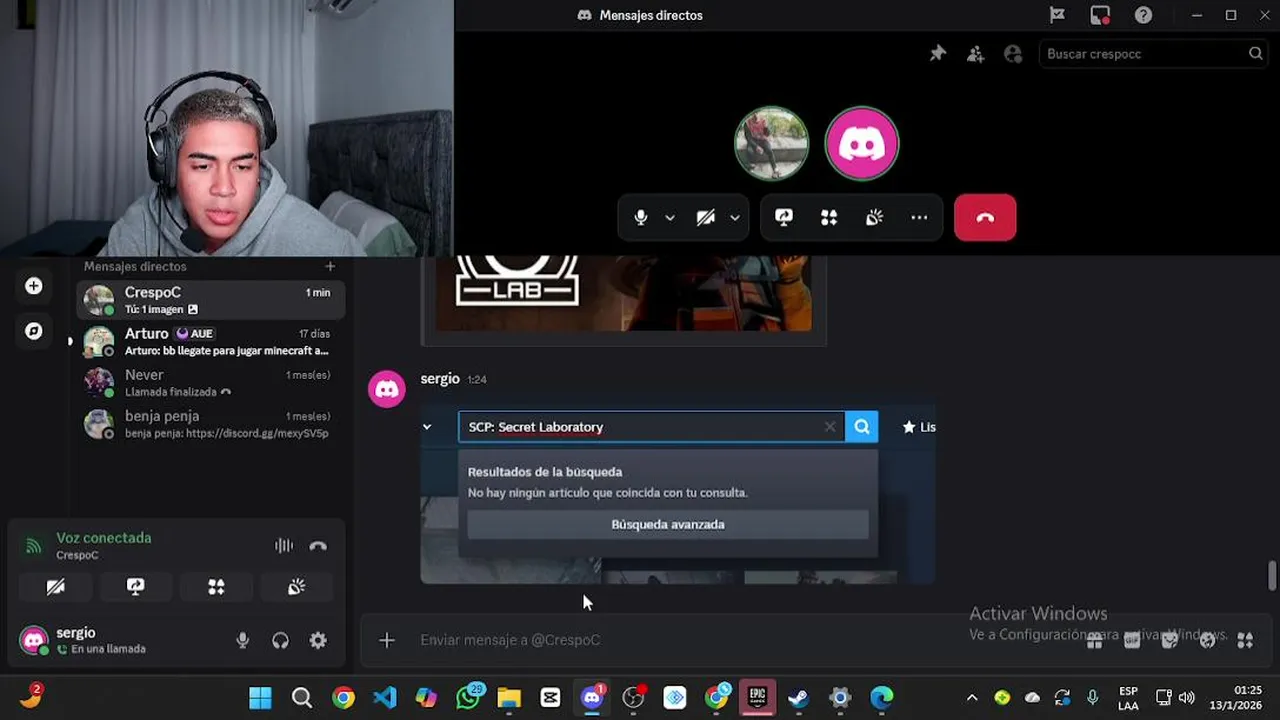This screenshot has width=1280, height=720.
Task: Click the 'Mensajes directos' sidebar header
Action: pos(135,266)
